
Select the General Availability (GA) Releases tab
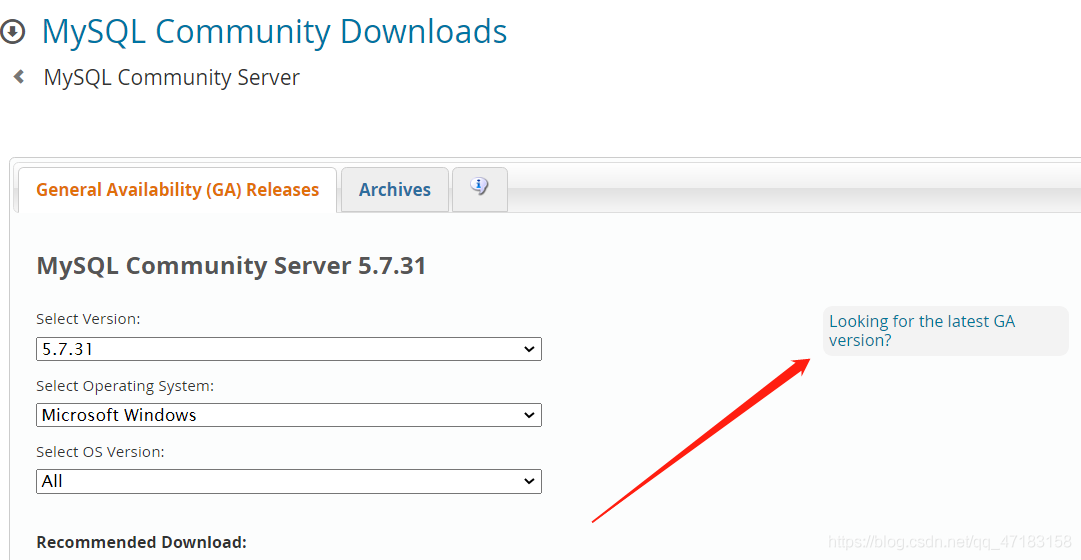pos(177,190)
